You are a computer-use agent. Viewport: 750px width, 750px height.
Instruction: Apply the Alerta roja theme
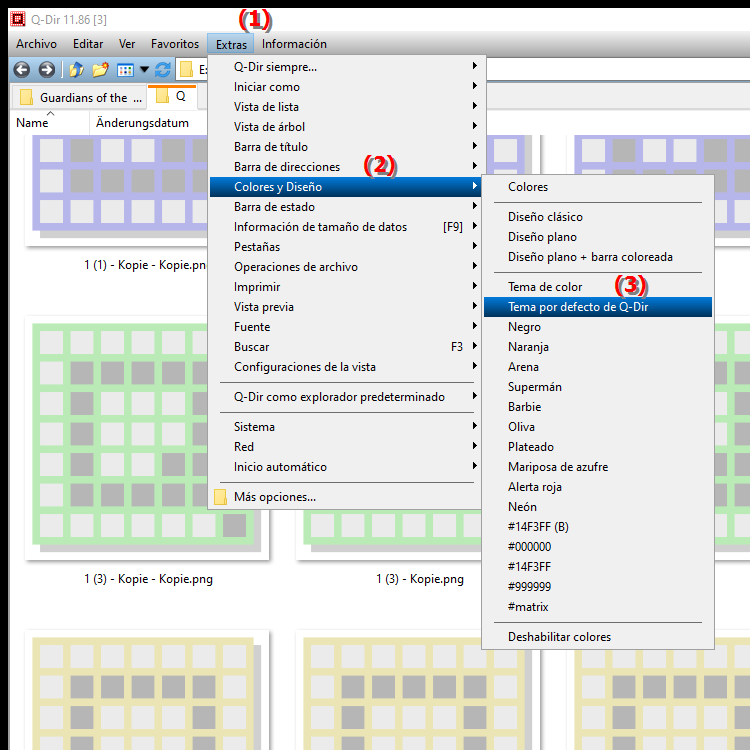click(598, 487)
